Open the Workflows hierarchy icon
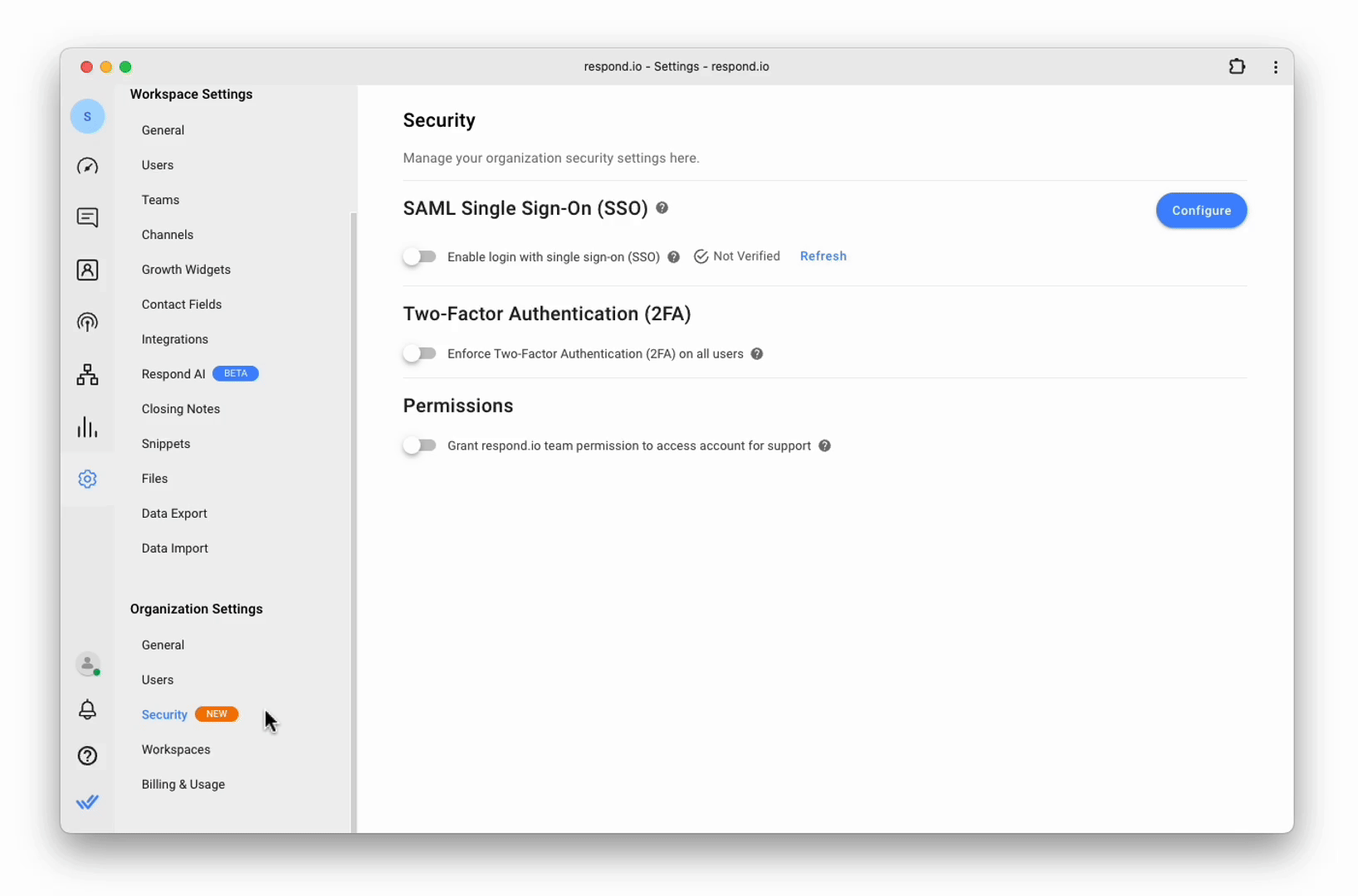The image size is (1358, 896). (87, 375)
